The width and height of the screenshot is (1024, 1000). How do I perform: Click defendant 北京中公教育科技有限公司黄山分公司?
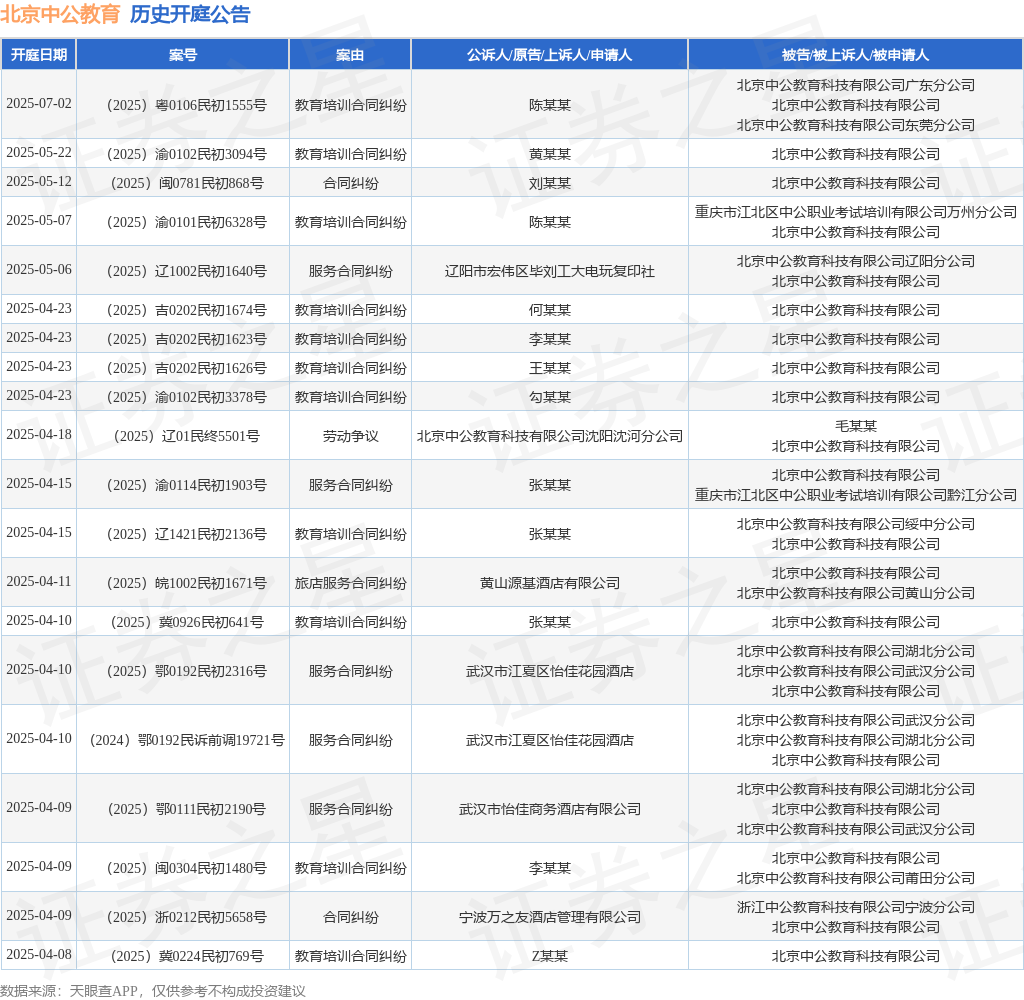click(856, 593)
